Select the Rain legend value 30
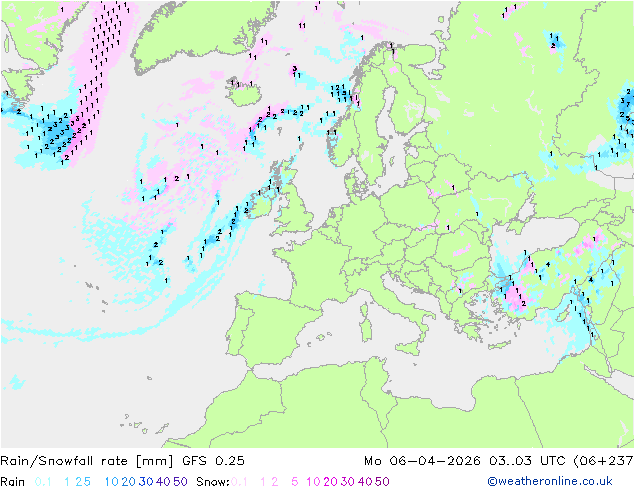 pos(146,482)
